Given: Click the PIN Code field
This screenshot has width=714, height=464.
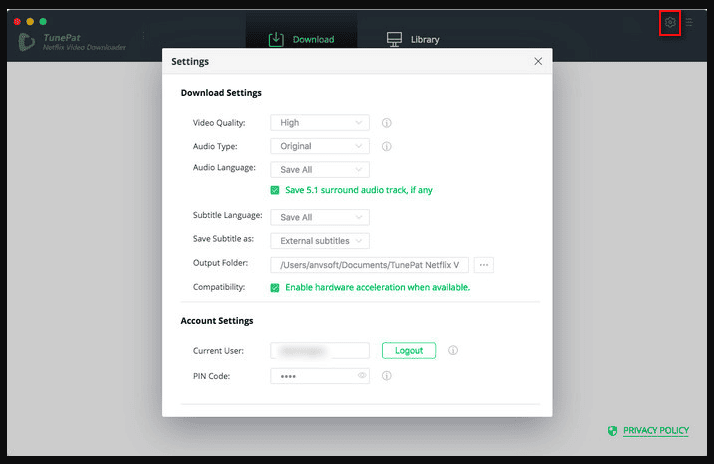Looking at the screenshot, I should coord(320,376).
